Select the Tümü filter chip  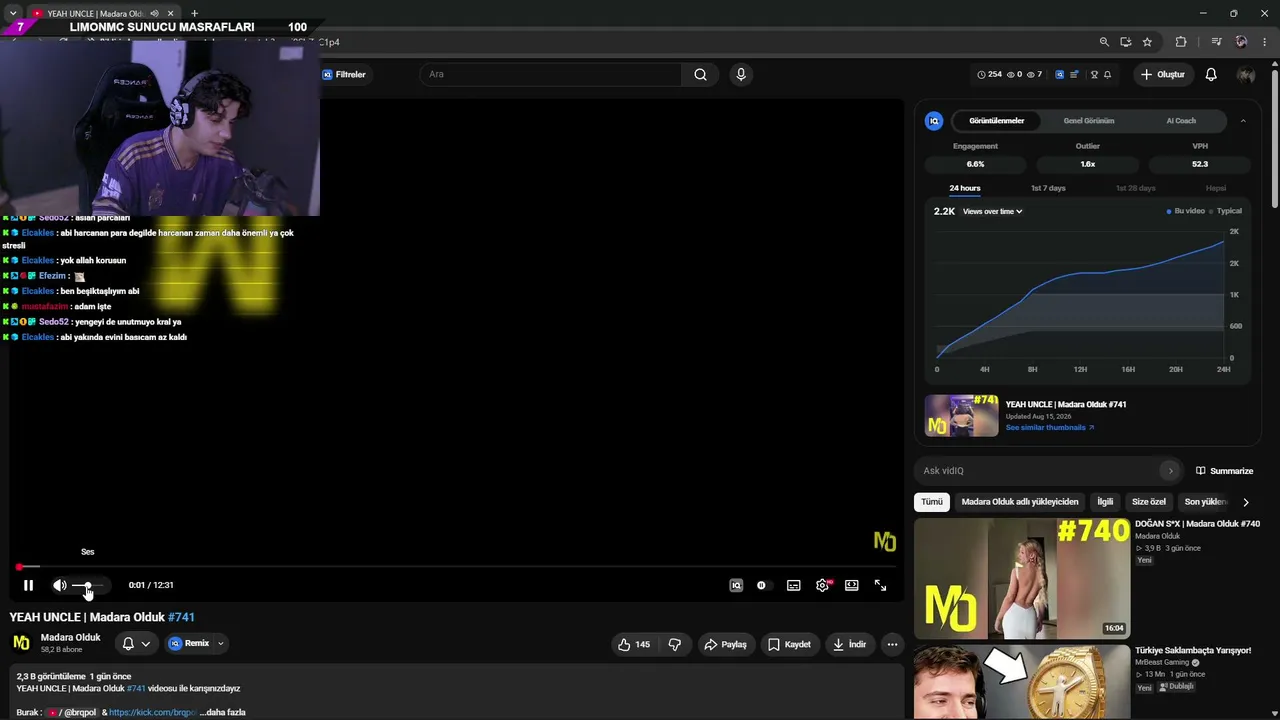932,502
